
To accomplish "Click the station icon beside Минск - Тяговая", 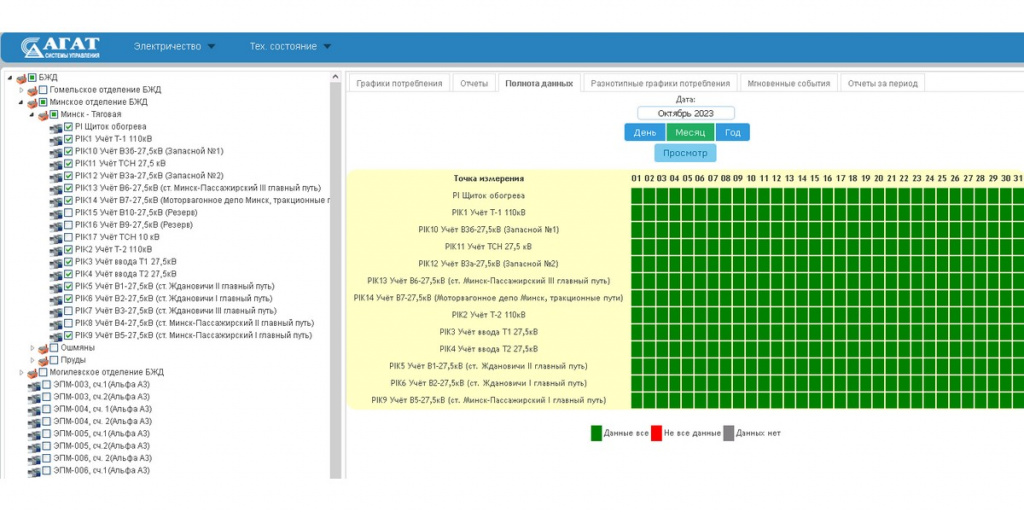I will point(43,115).
